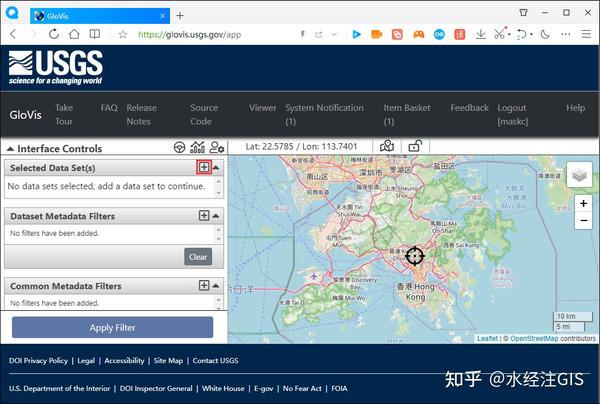Image resolution: width=600 pixels, height=404 pixels.
Task: Open the Legal footer link
Action: (86, 360)
